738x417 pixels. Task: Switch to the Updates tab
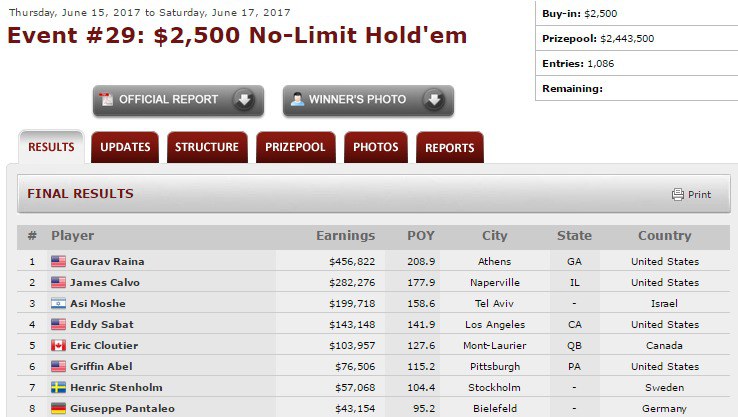pyautogui.click(x=125, y=148)
